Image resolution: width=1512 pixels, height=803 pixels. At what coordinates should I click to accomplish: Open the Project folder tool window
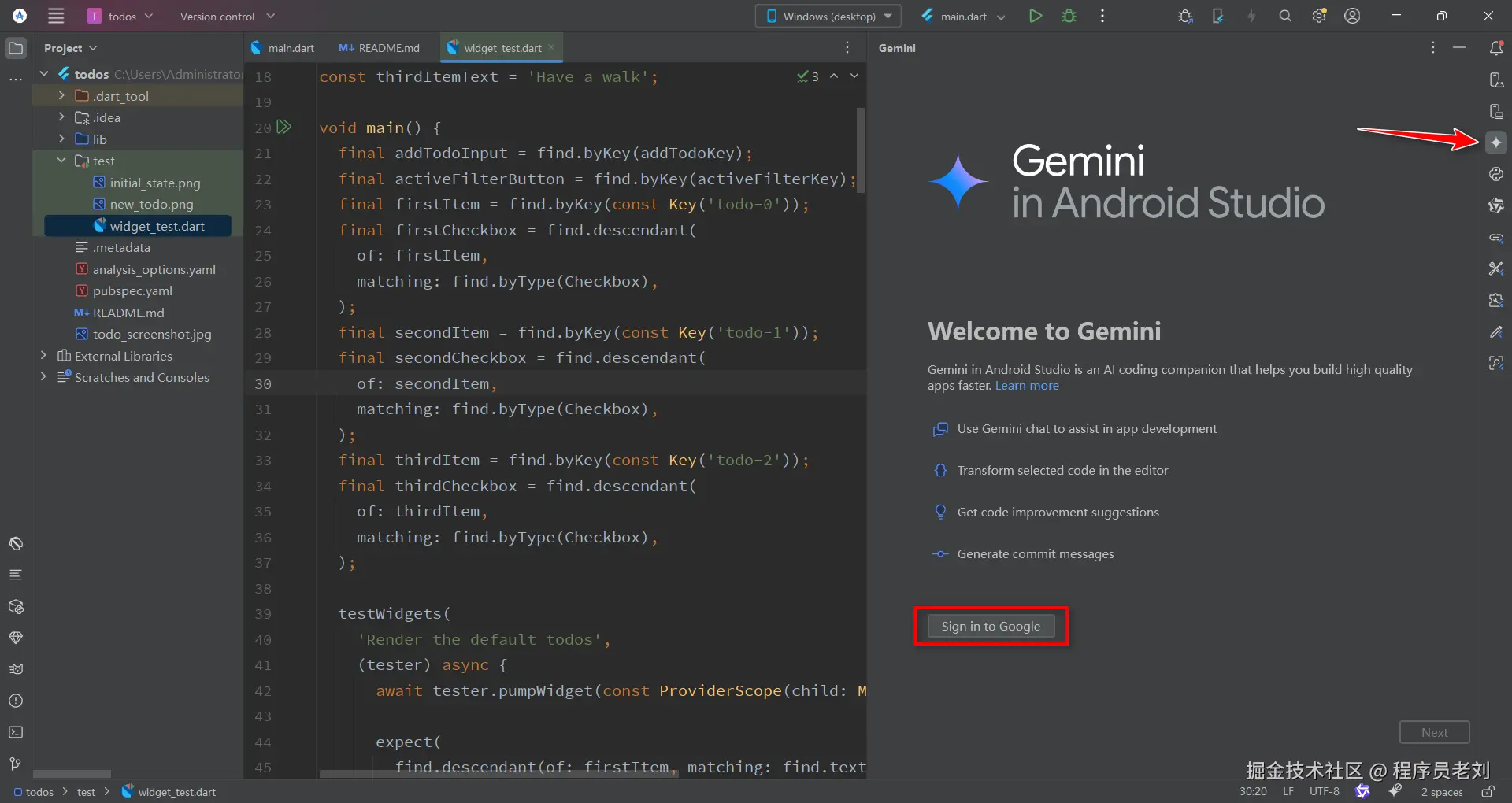[16, 48]
